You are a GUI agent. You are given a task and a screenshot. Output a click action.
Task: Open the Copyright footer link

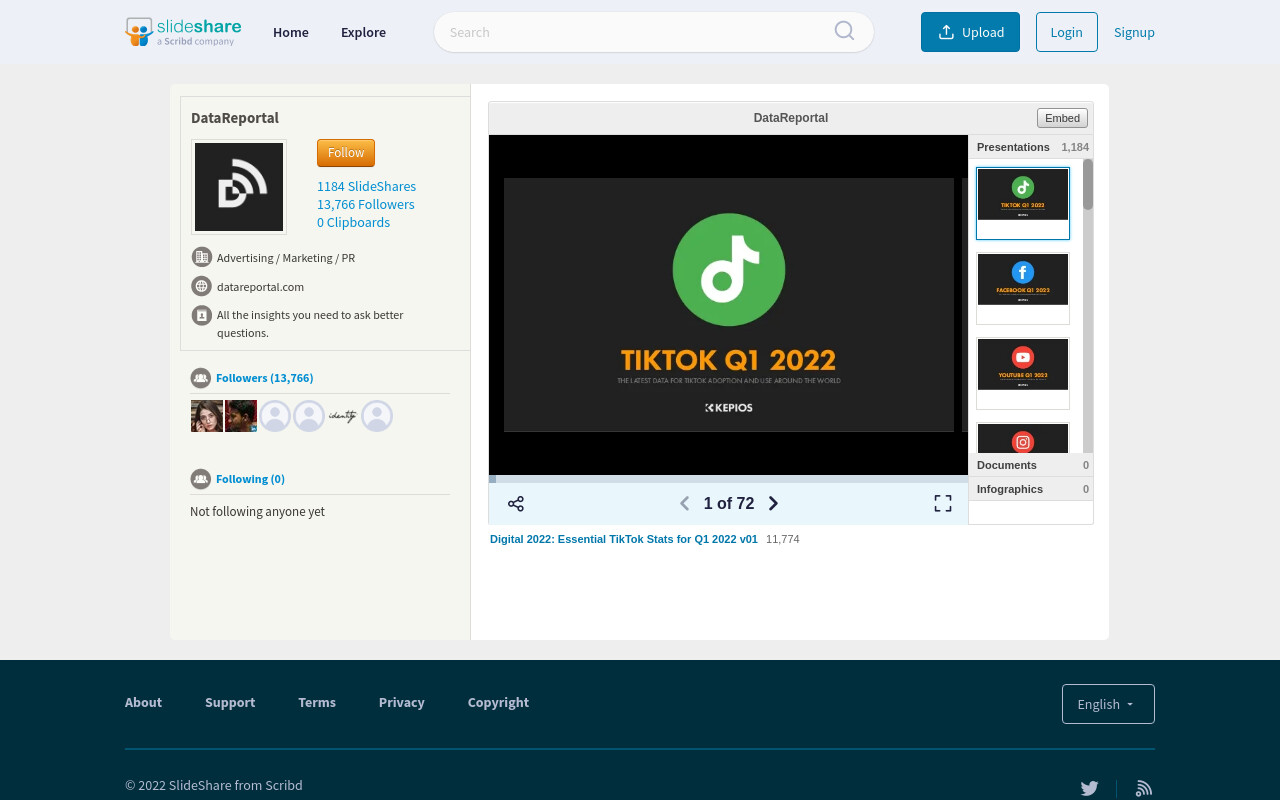pyautogui.click(x=498, y=702)
